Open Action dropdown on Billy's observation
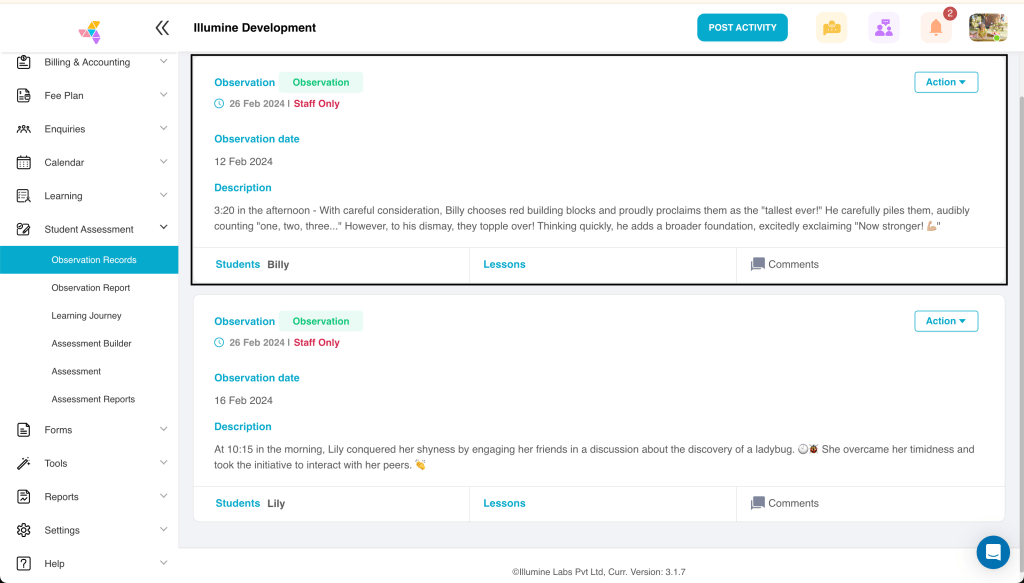 tap(946, 82)
